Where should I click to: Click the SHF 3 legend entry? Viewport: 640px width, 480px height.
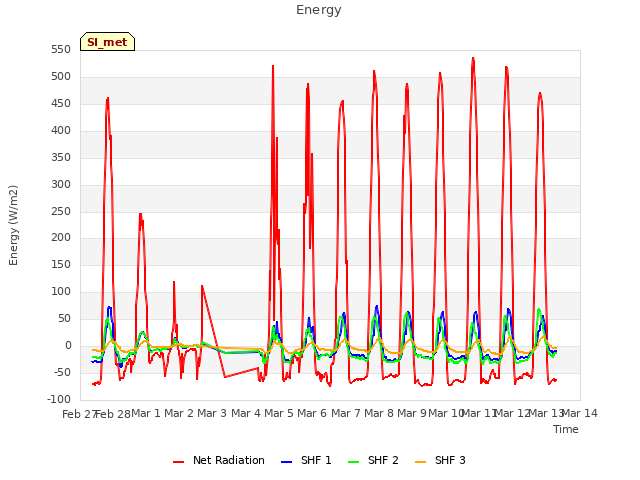pos(440,460)
